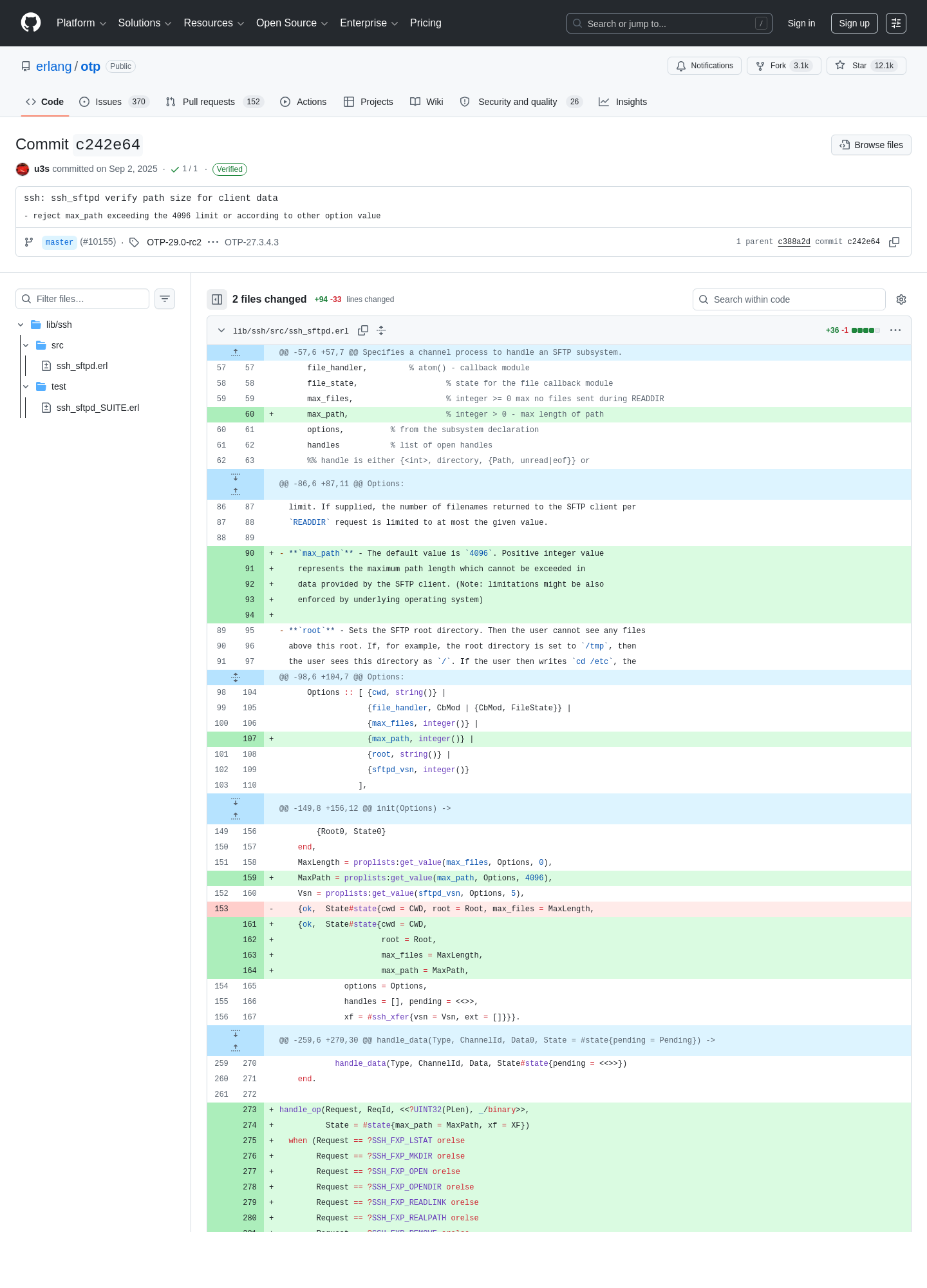
Task: Star the erlang/otp repository
Action: [x=866, y=66]
